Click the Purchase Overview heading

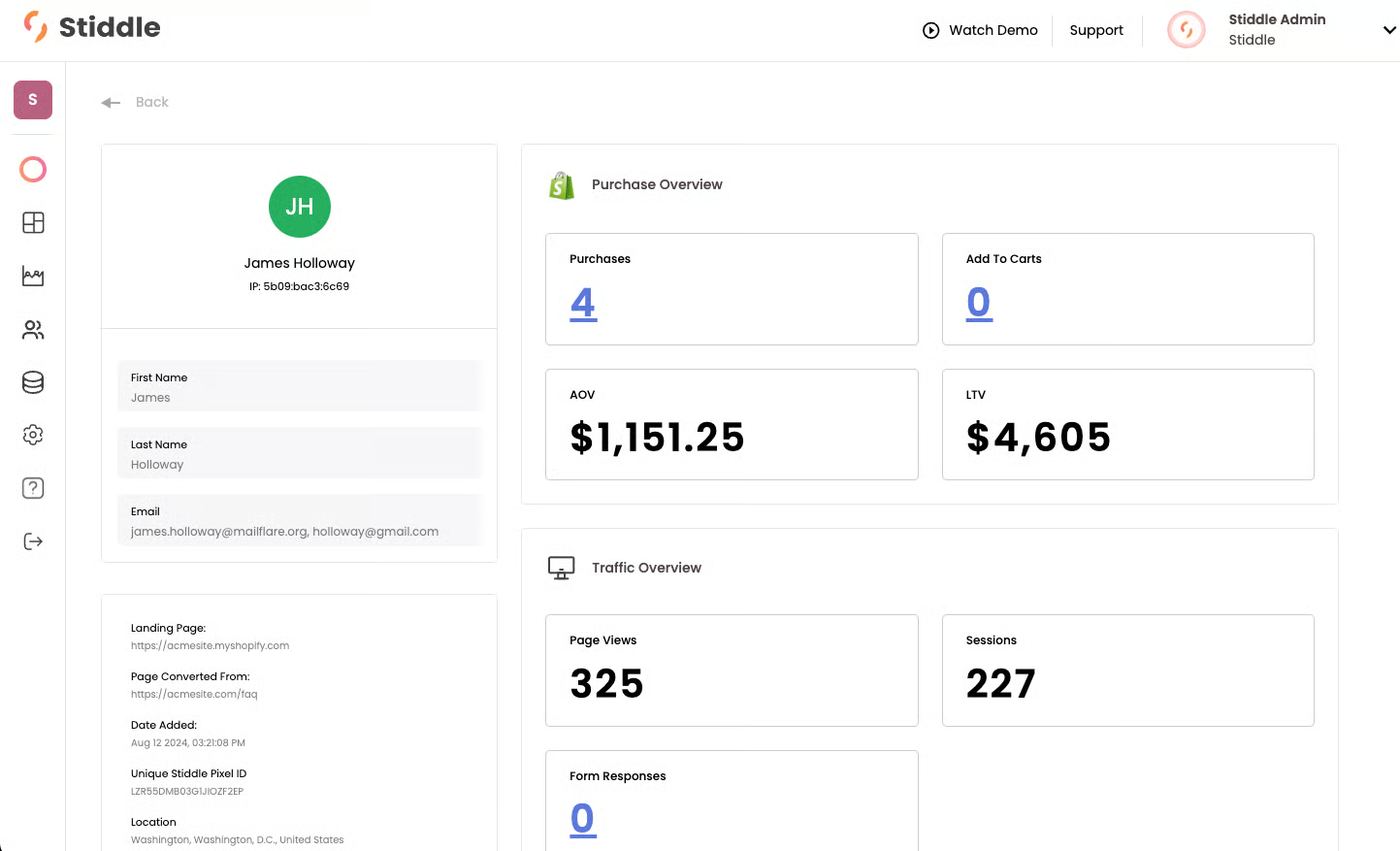click(x=657, y=184)
